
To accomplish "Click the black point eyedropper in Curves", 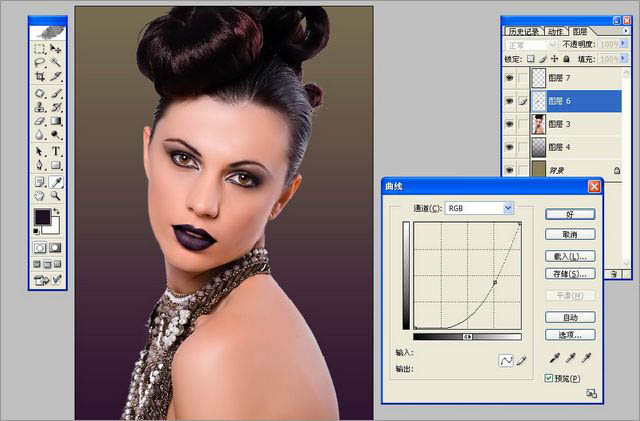I will (x=555, y=358).
